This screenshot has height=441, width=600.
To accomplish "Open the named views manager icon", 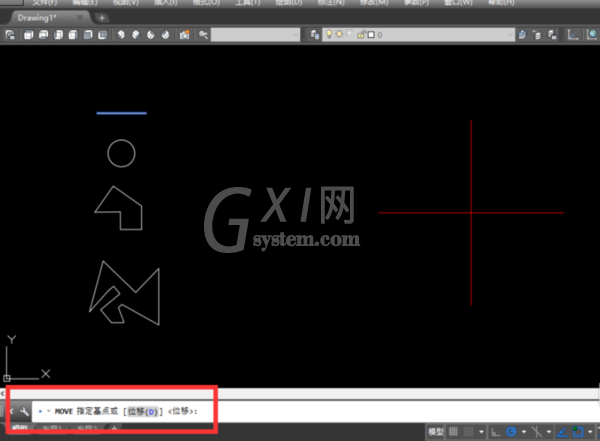I will [x=10, y=35].
